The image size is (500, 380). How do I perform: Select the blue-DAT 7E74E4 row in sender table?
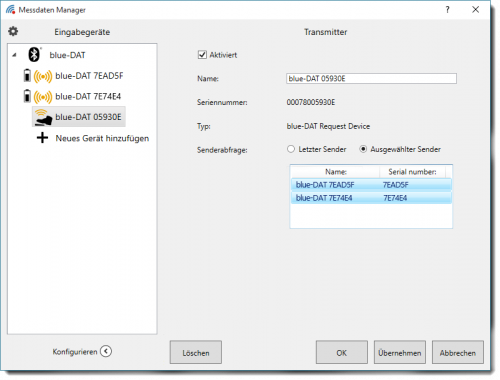[371, 198]
